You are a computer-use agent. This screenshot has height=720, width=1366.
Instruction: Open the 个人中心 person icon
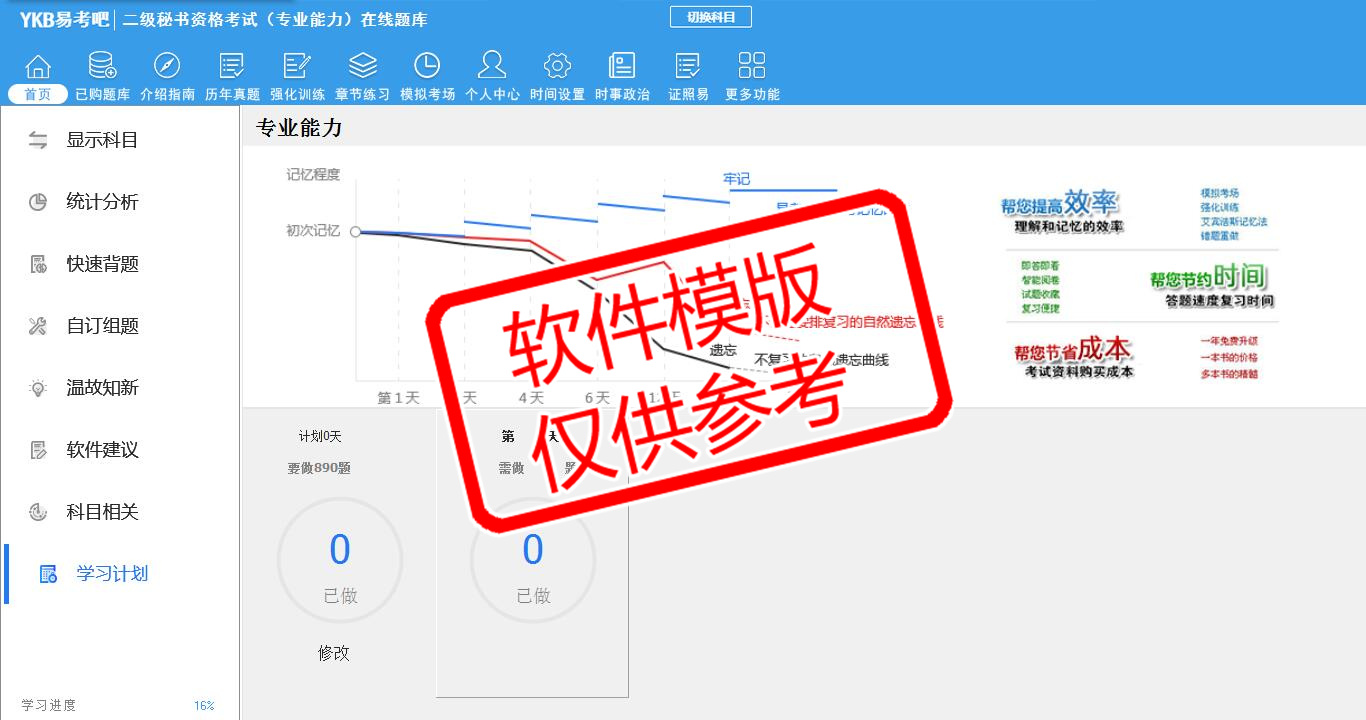pos(492,66)
